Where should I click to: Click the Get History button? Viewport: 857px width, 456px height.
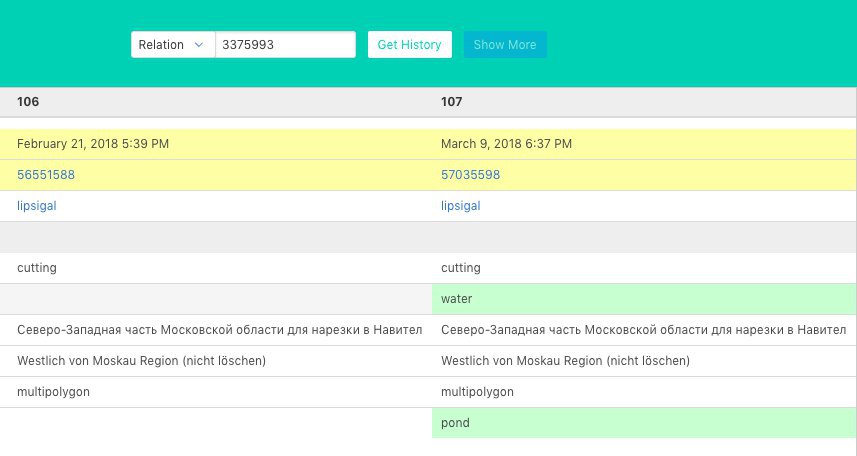[409, 45]
